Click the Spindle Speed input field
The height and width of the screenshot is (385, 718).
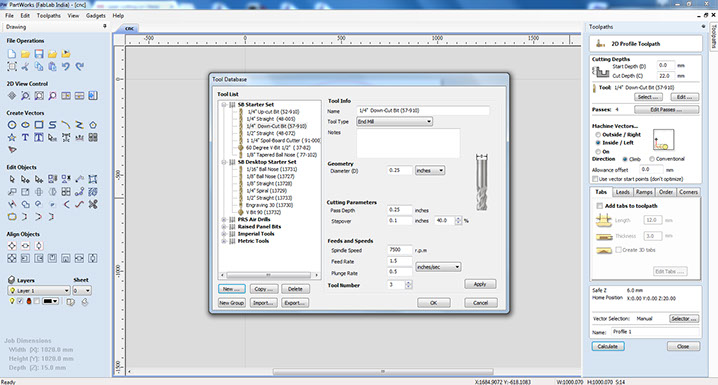(x=400, y=250)
